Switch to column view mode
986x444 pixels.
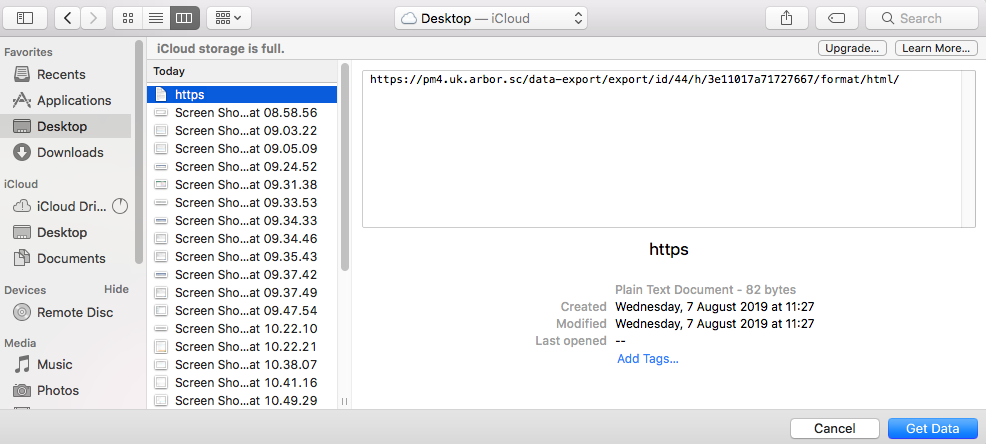pyautogui.click(x=183, y=18)
